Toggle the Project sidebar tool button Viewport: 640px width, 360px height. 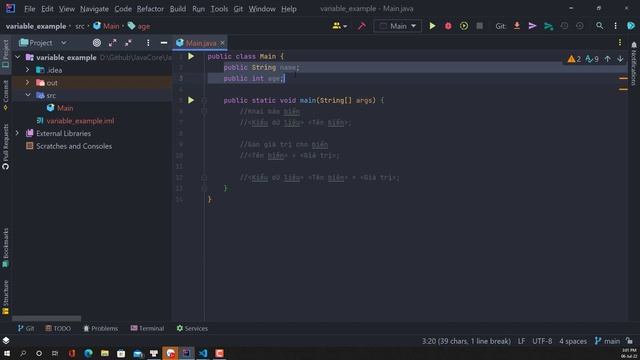[x=5, y=54]
